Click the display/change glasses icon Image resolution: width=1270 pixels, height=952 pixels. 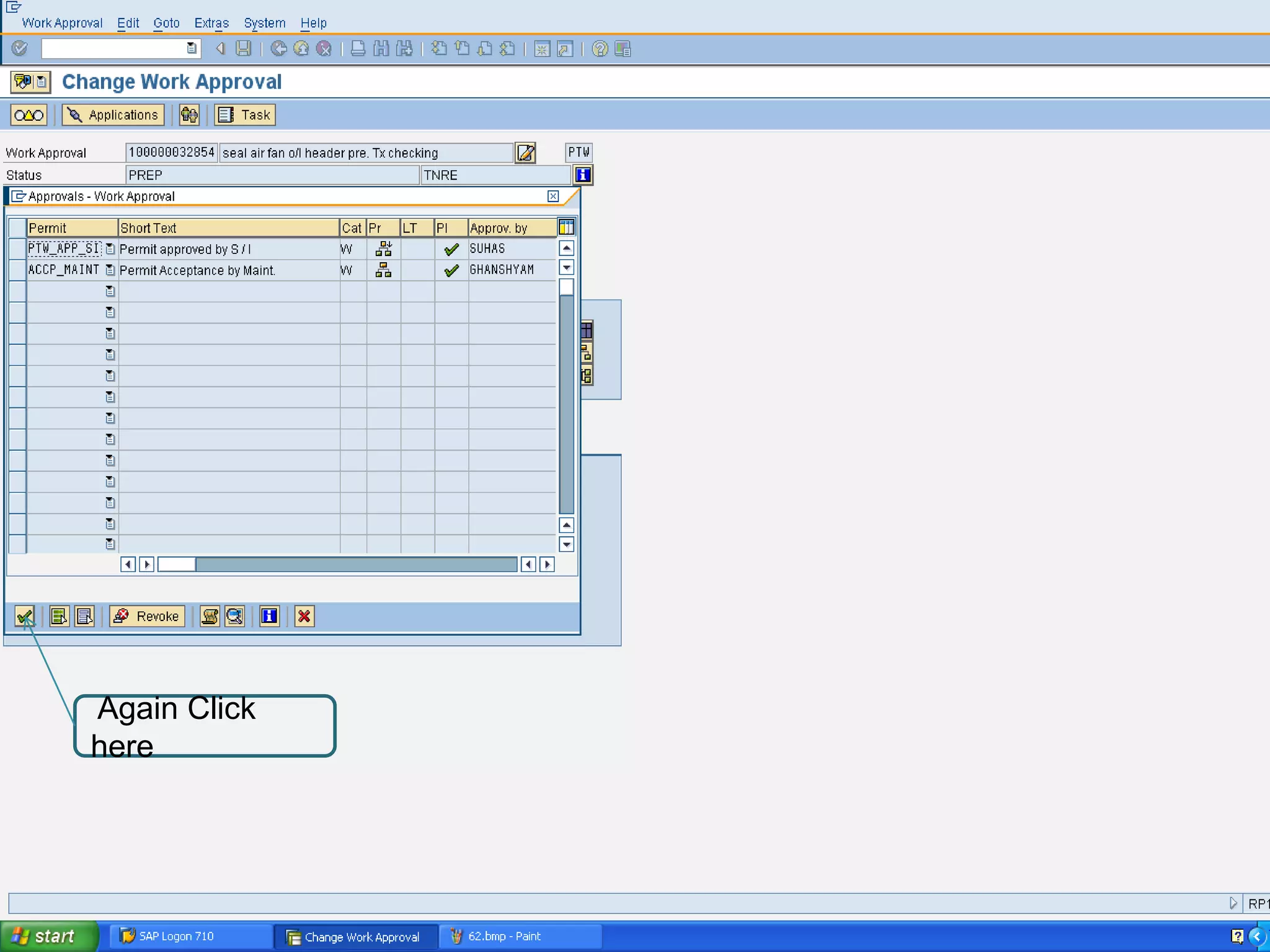(29, 115)
